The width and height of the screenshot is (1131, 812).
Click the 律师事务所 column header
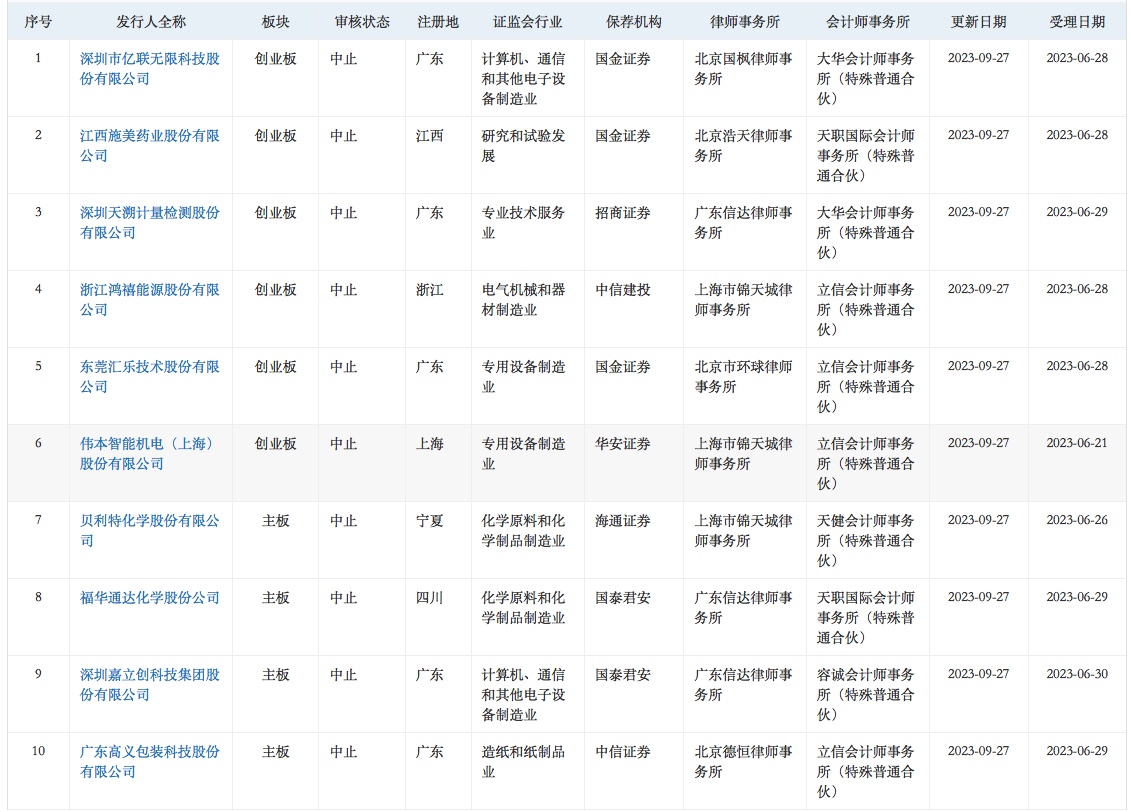click(x=744, y=22)
